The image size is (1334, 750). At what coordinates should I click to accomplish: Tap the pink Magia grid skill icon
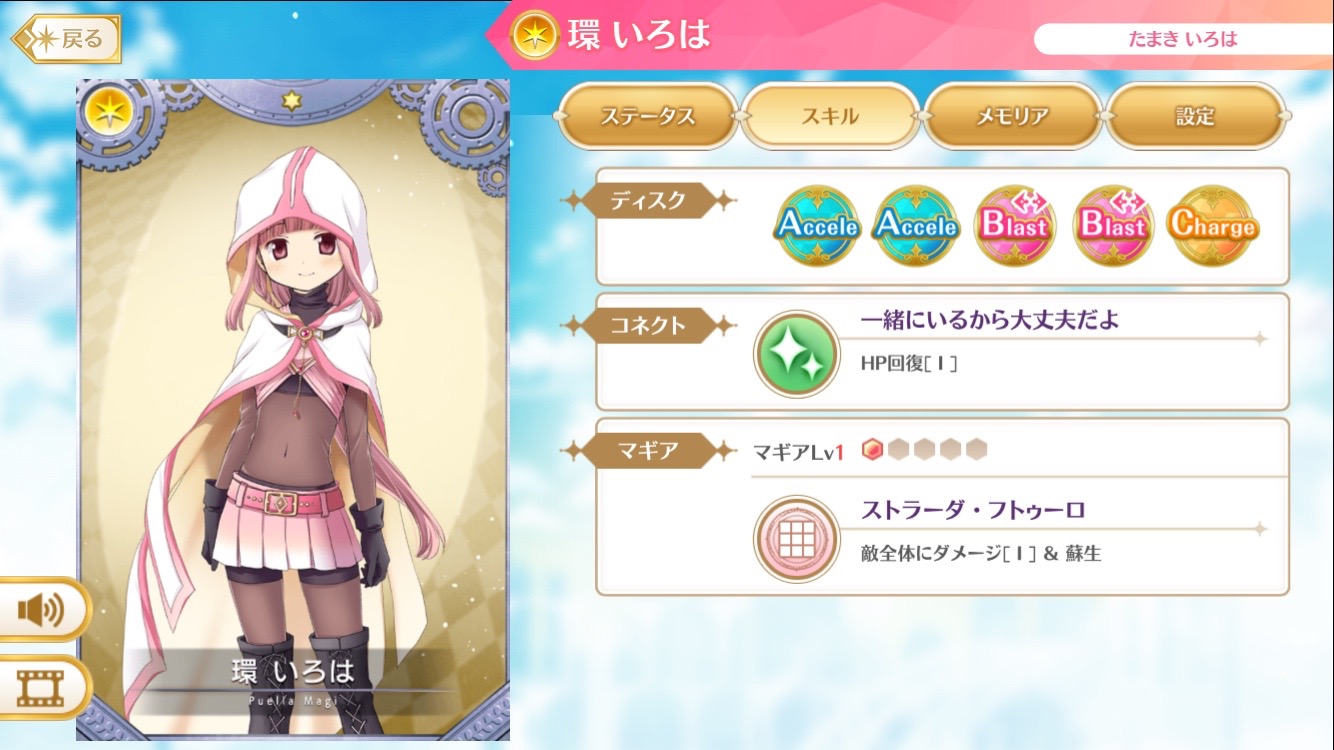[796, 539]
